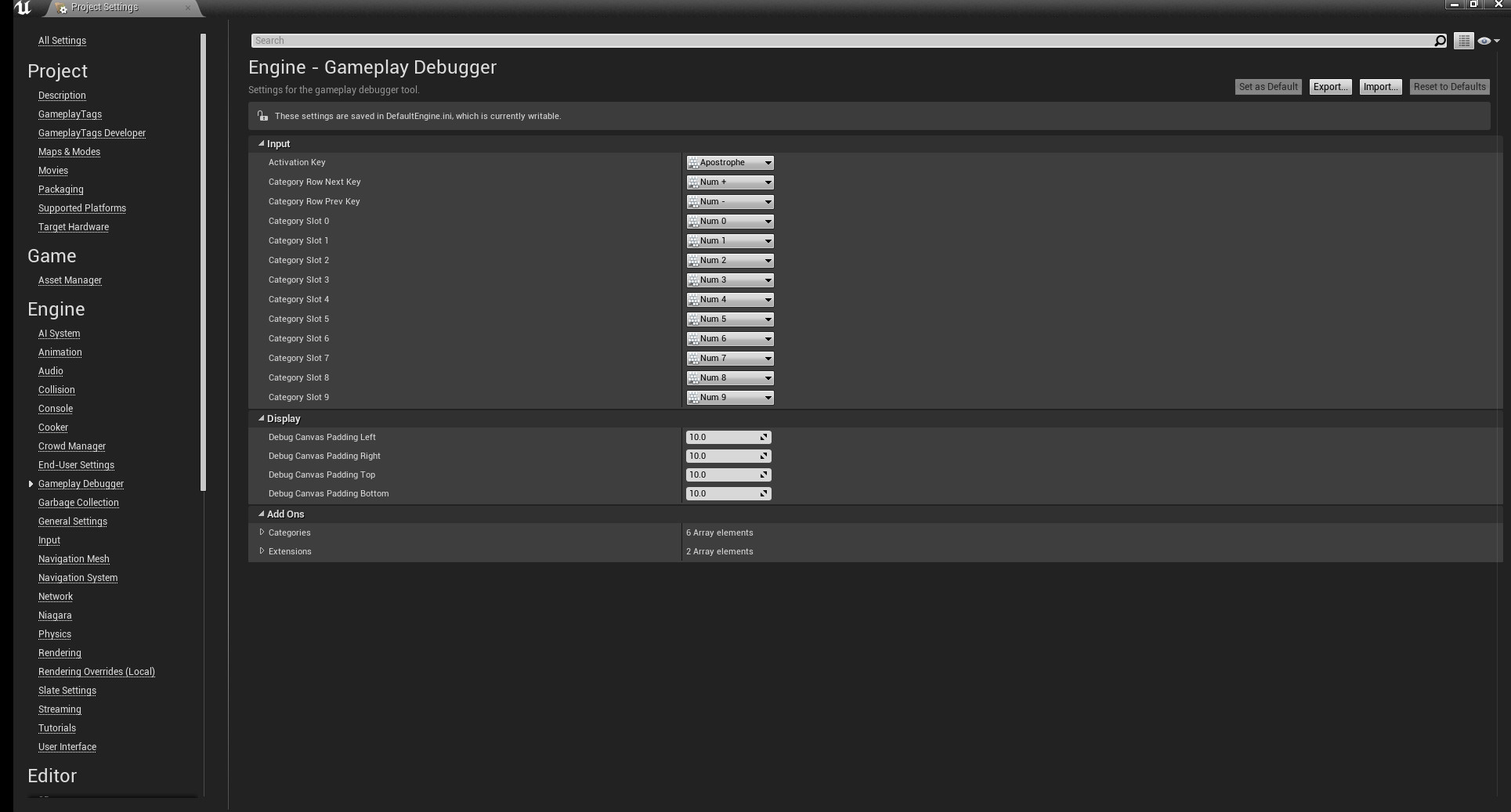Click the Export... button

click(x=1330, y=87)
